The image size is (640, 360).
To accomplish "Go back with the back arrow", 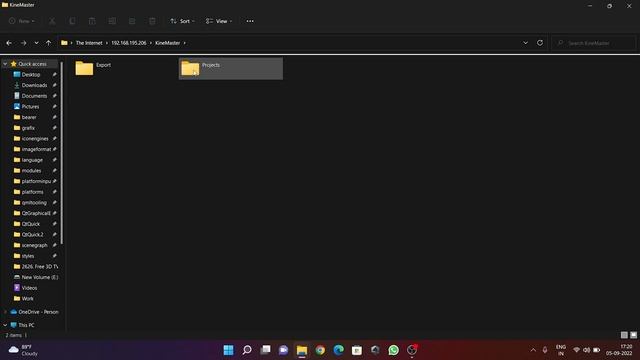I will 9,43.
